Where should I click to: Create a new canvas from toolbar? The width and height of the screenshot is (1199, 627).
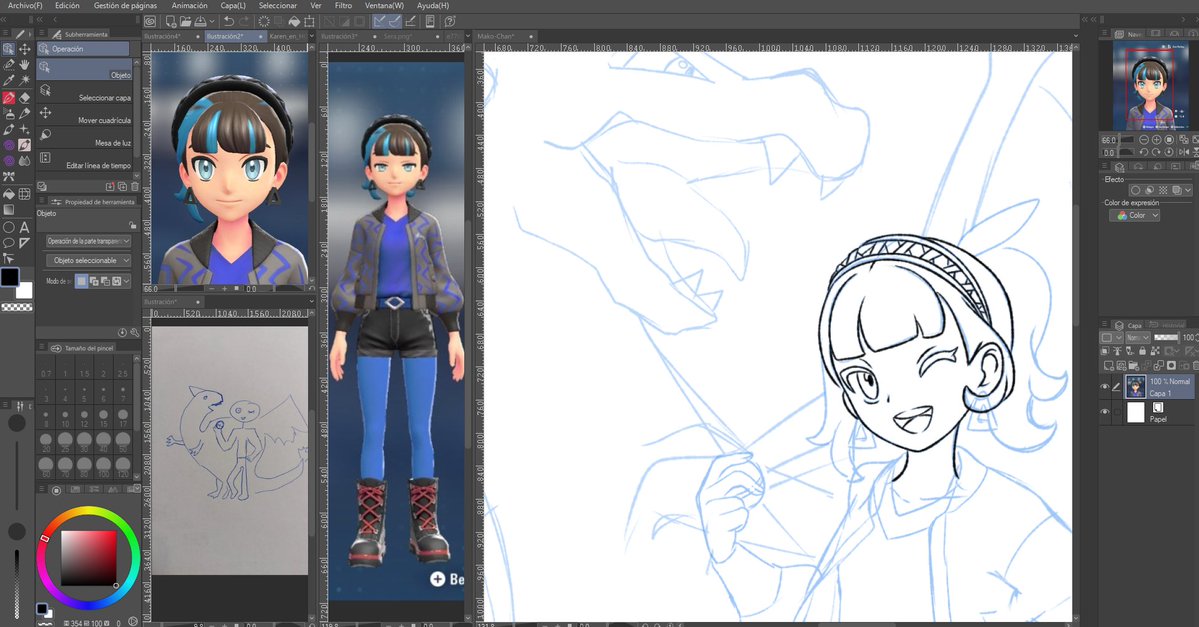(171, 21)
